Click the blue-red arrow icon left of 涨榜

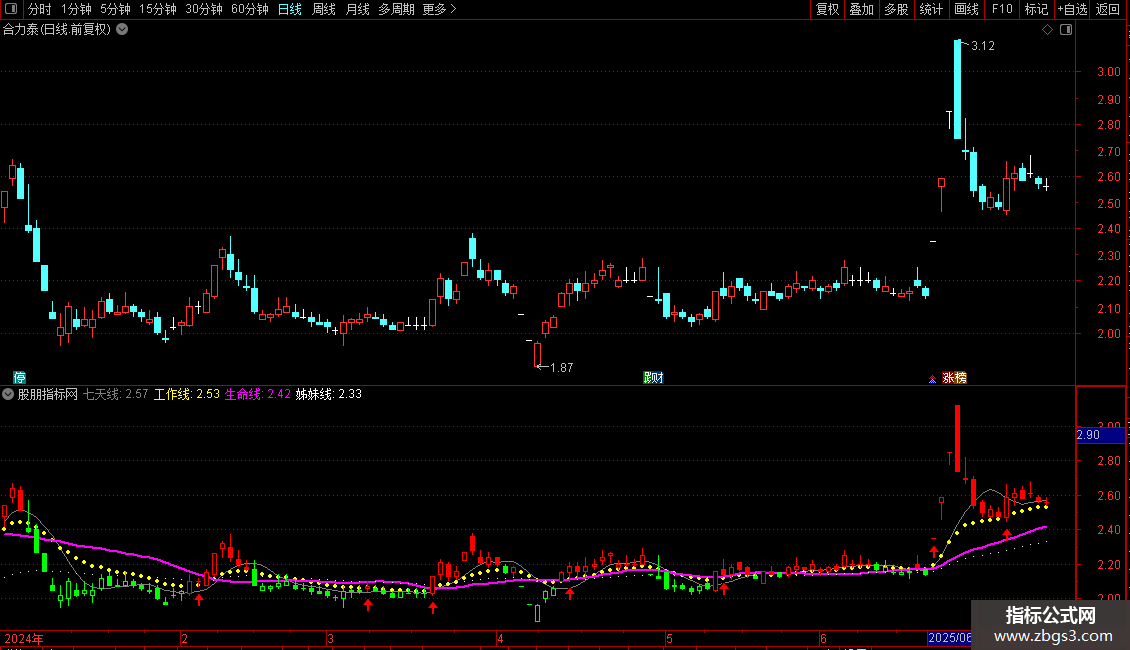933,378
